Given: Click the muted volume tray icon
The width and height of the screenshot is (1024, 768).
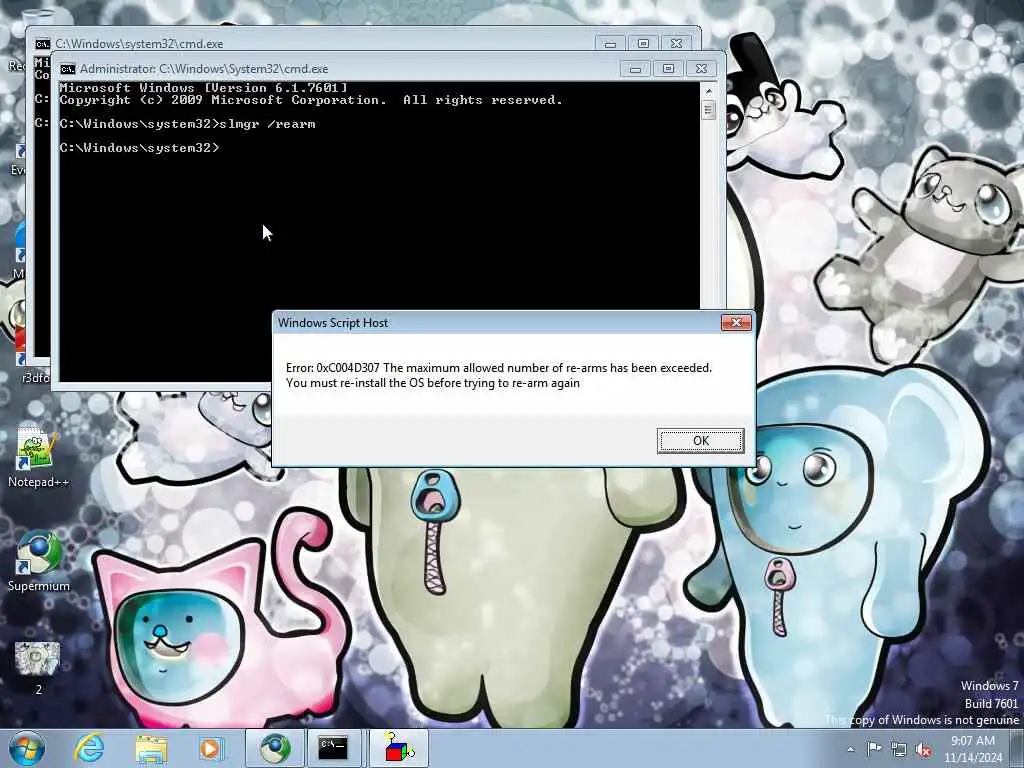Looking at the screenshot, I should pyautogui.click(x=923, y=750).
